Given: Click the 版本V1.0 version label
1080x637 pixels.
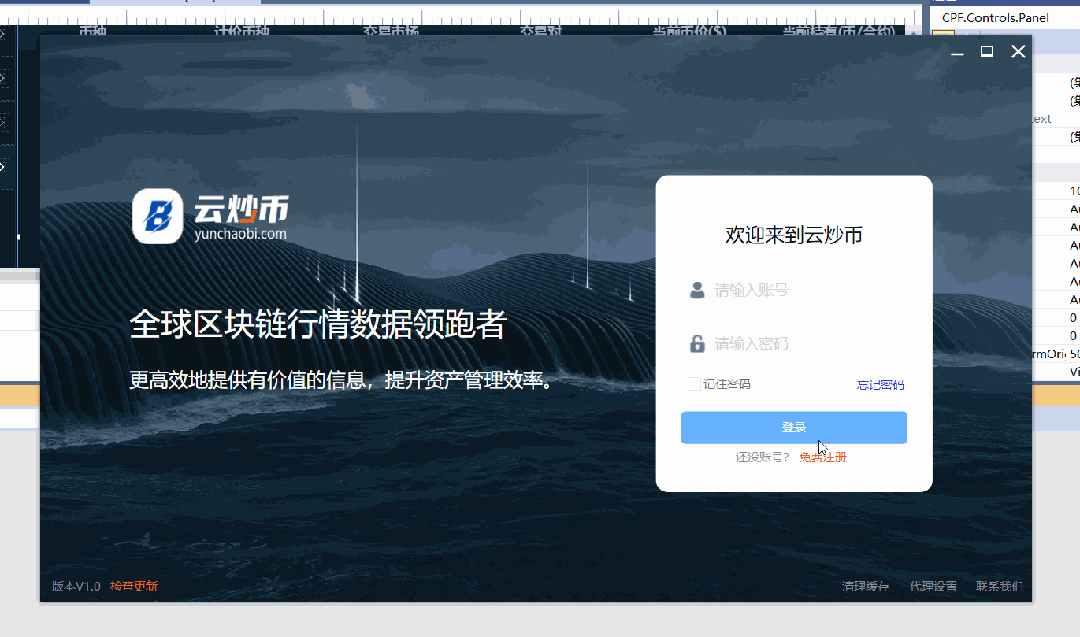Looking at the screenshot, I should pos(76,586).
